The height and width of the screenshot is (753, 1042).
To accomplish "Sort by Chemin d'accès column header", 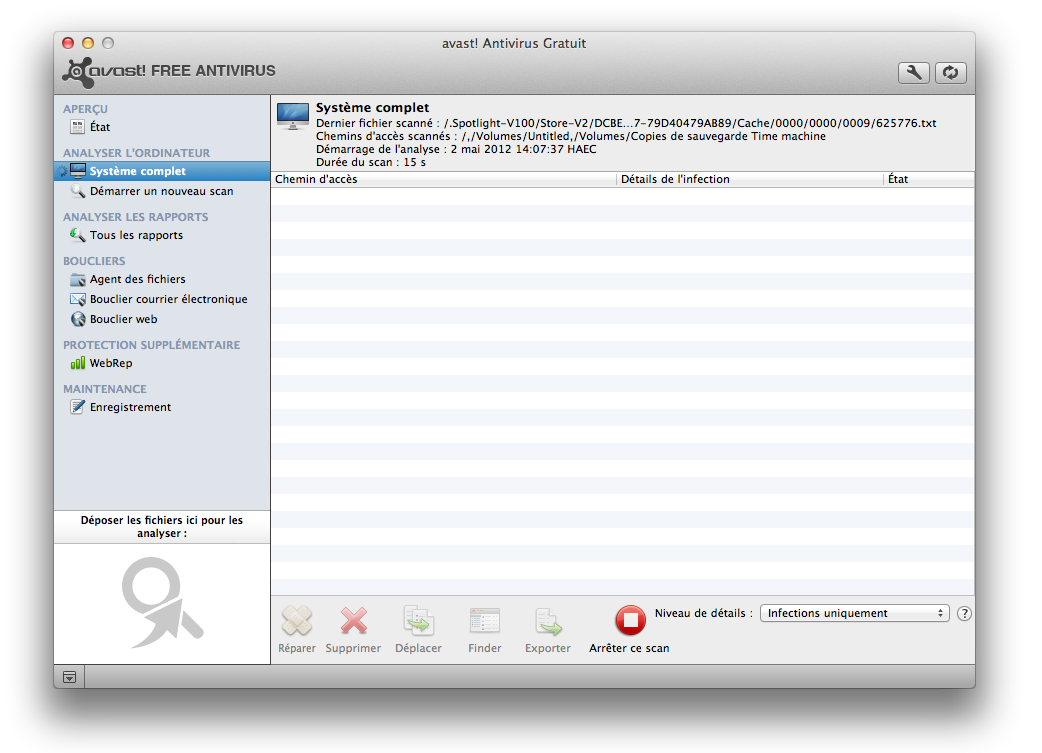I will (x=443, y=179).
